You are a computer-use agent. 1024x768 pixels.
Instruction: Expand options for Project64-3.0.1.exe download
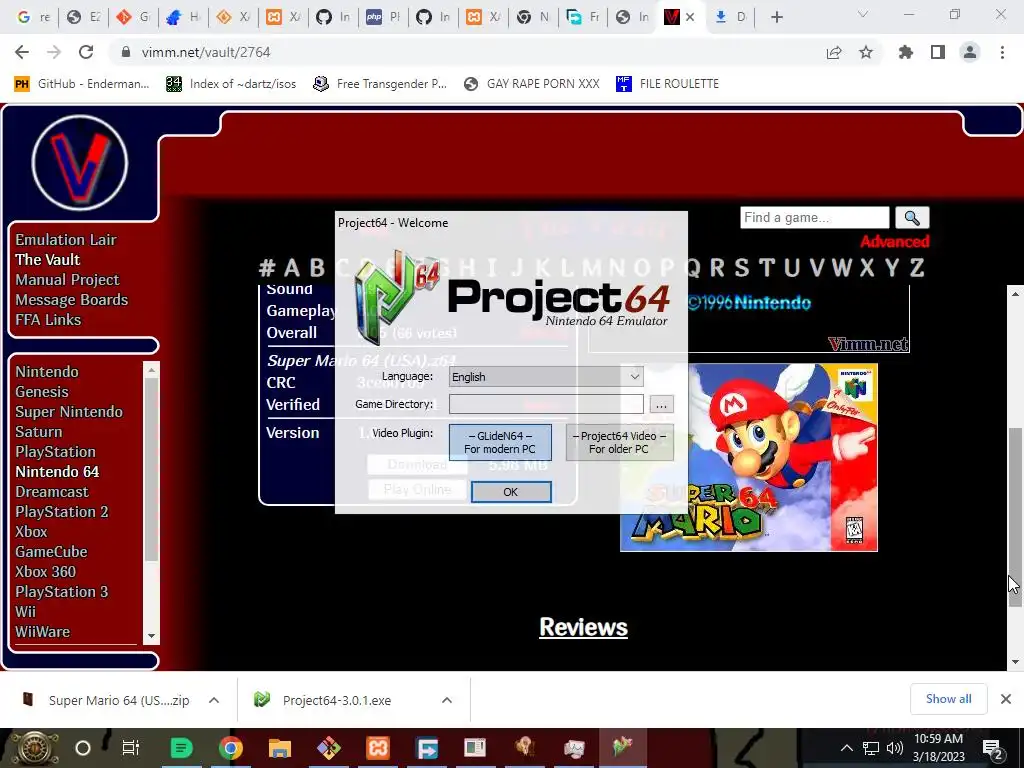tap(447, 700)
